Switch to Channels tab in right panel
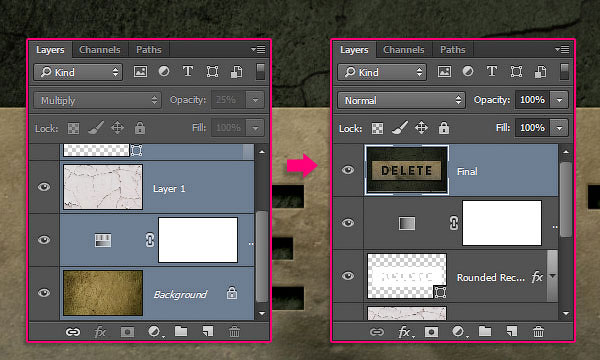The width and height of the screenshot is (600, 360). tap(403, 50)
